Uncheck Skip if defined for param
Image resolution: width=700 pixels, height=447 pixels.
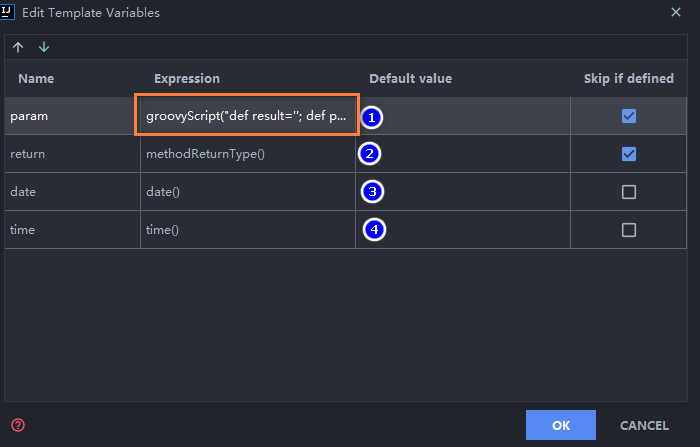(x=628, y=116)
